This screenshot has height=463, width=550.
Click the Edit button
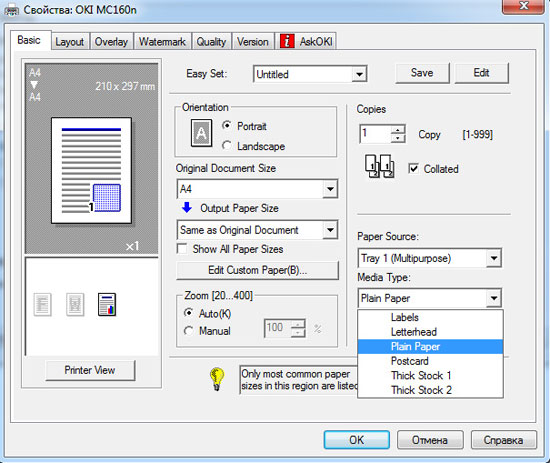pyautogui.click(x=481, y=73)
